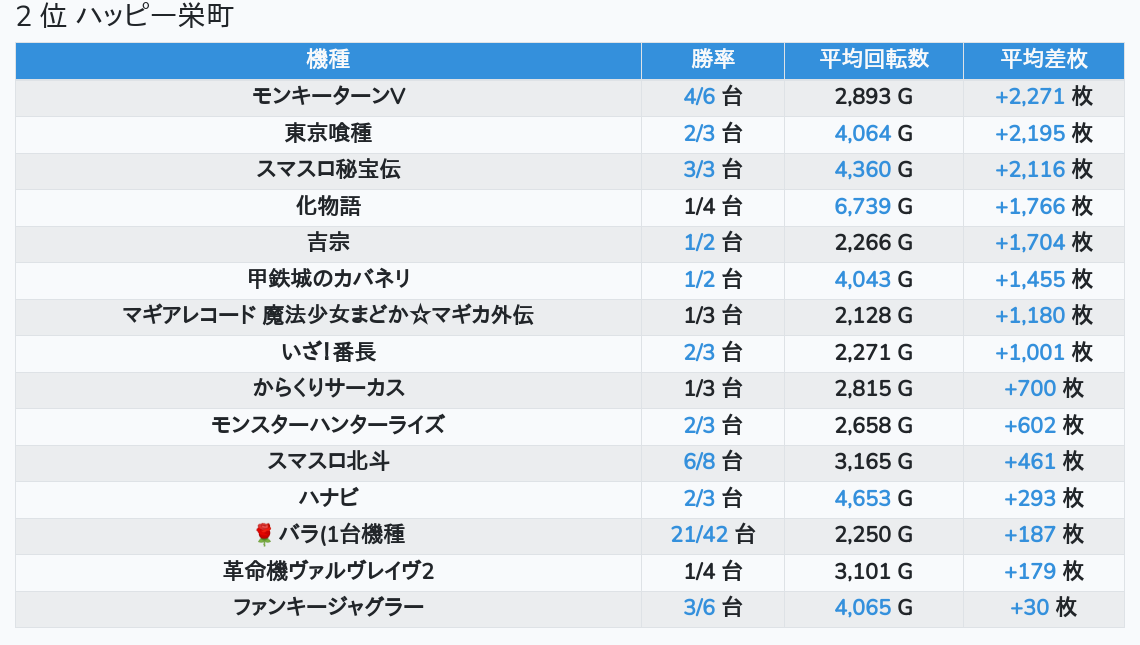This screenshot has width=1140, height=645.
Task: Click the 2位 ハッピー栄町 heading
Action: click(x=125, y=18)
